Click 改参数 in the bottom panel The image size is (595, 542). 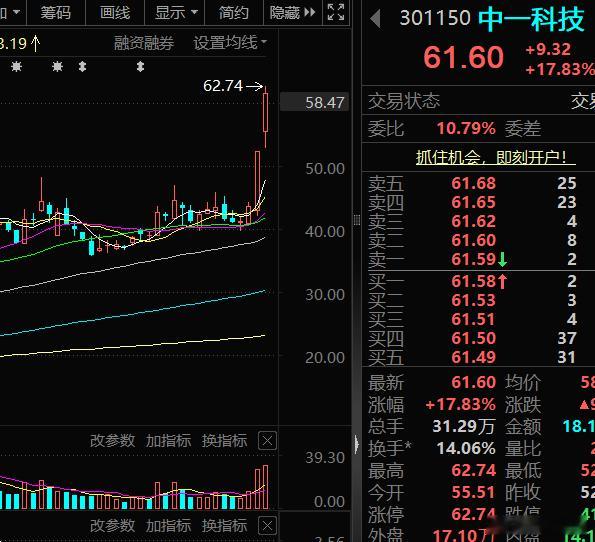(x=113, y=526)
